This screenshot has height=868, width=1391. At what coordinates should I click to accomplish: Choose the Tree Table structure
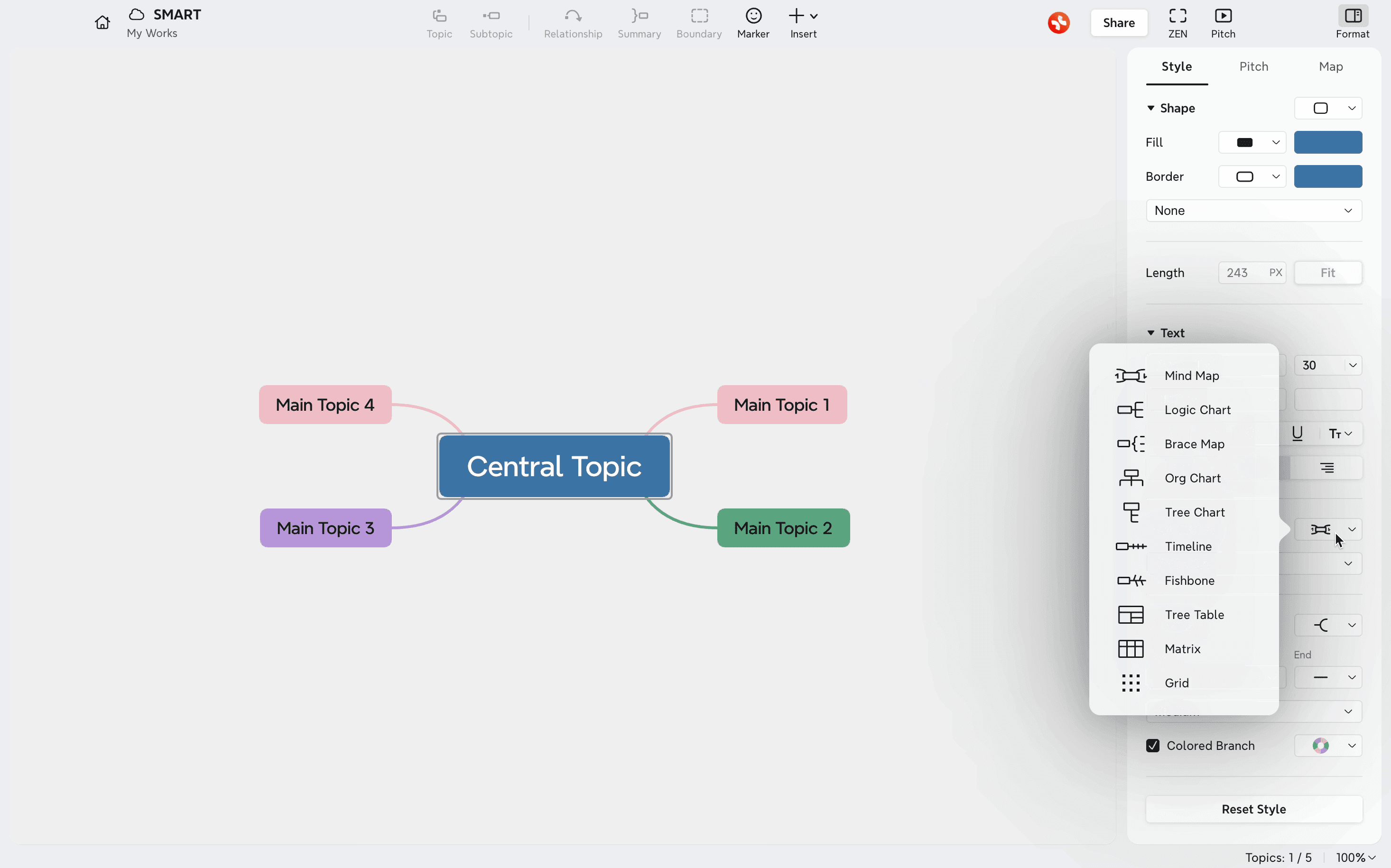point(1184,615)
